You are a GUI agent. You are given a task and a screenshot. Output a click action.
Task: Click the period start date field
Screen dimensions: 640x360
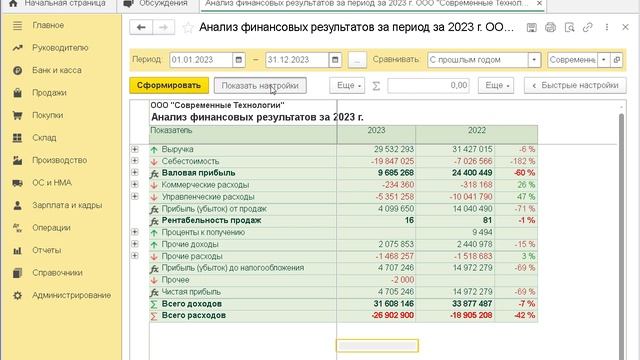(x=201, y=60)
